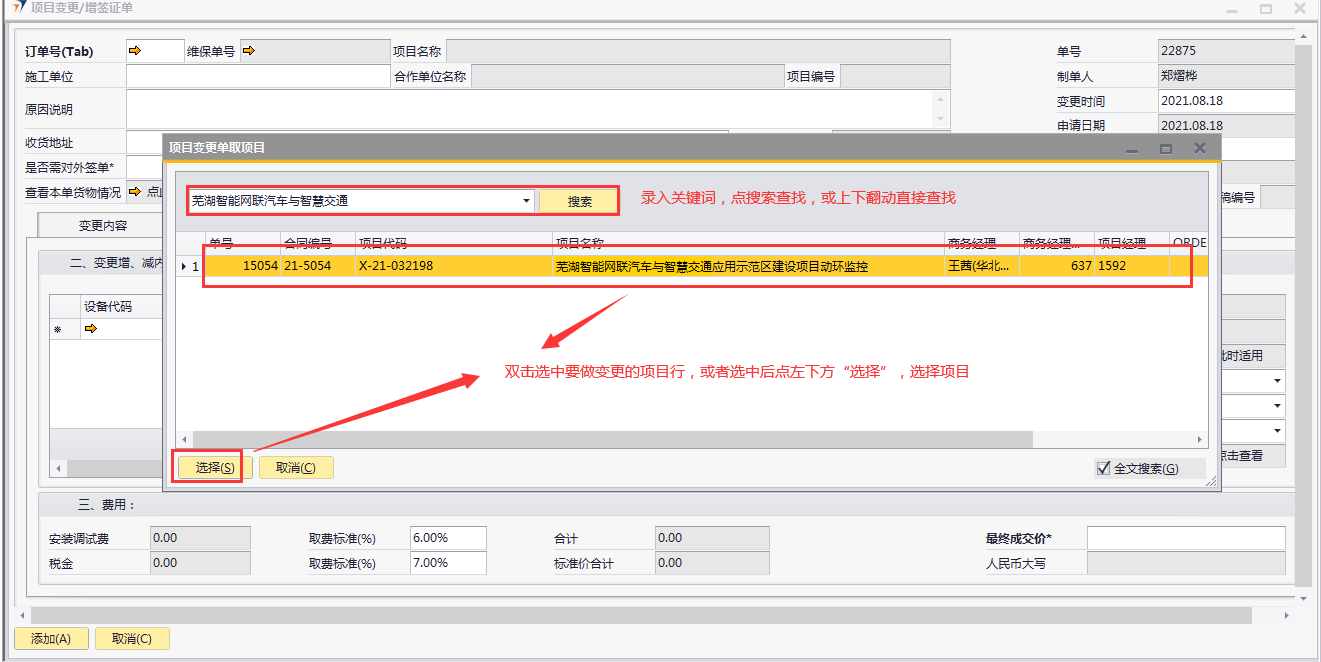
Task: Expand the project keyword search dropdown
Action: point(527,201)
